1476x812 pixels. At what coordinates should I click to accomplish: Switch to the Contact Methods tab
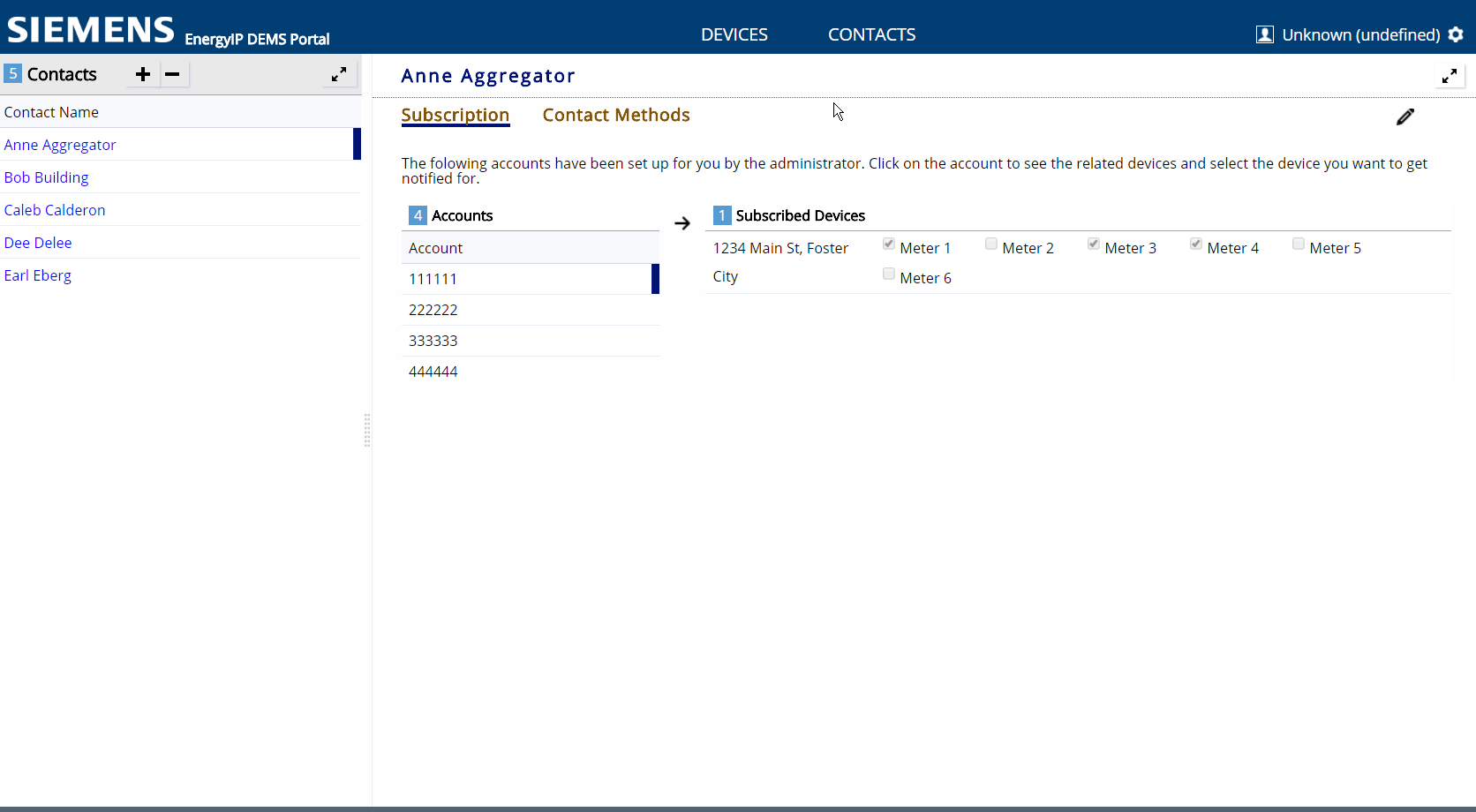click(x=616, y=115)
